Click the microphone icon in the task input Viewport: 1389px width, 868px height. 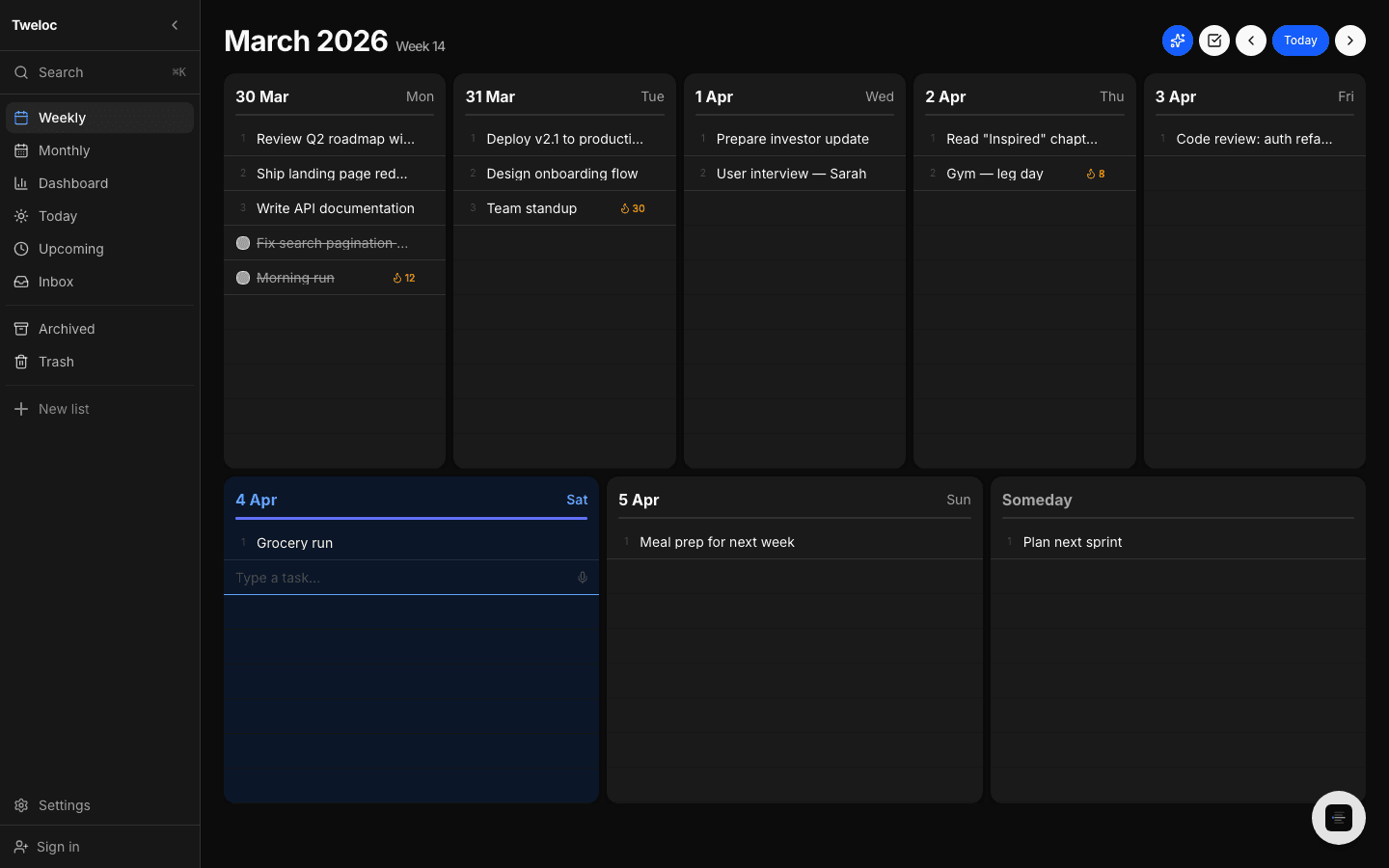[x=582, y=577]
